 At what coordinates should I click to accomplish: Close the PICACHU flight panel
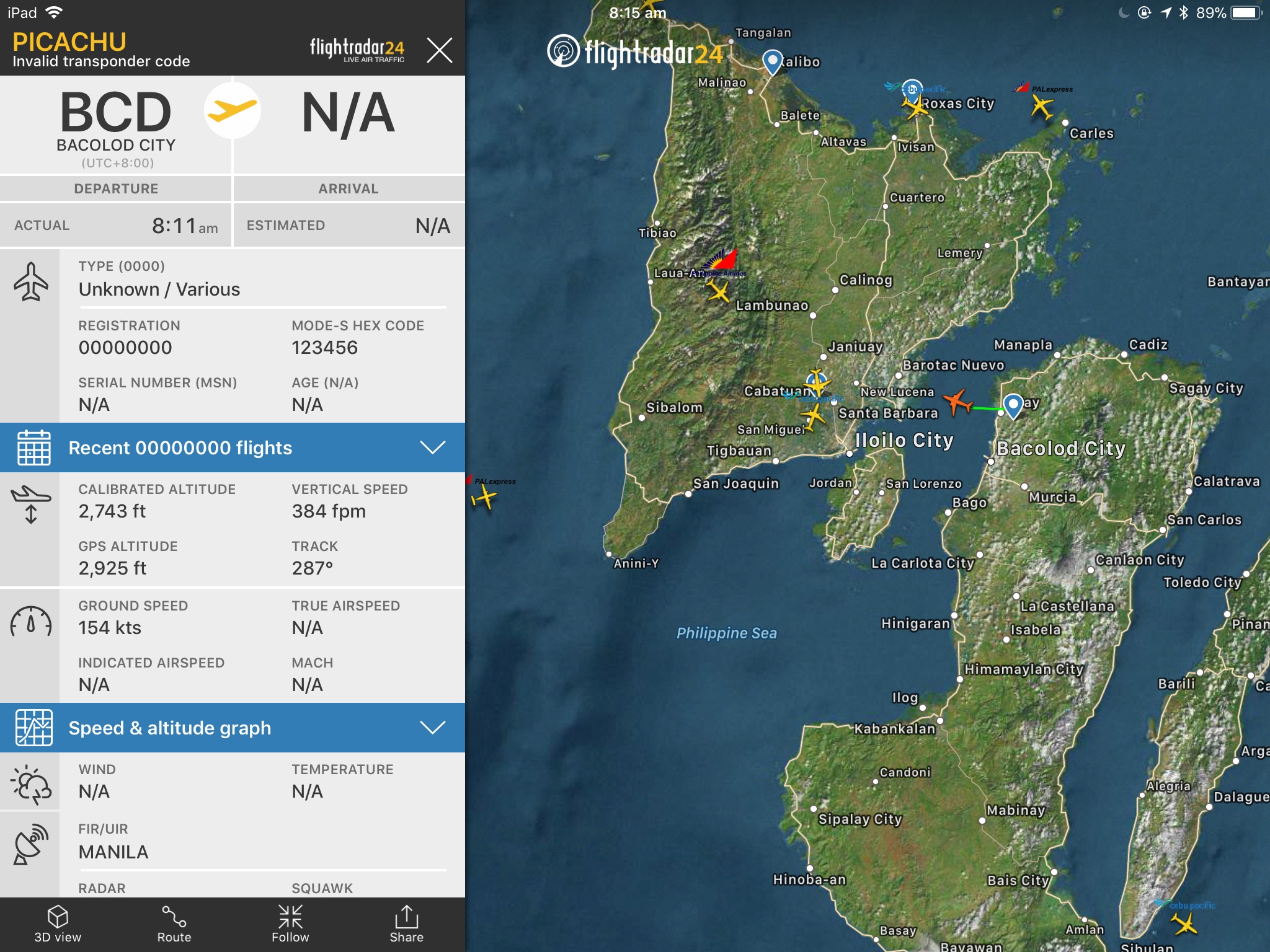click(x=440, y=50)
